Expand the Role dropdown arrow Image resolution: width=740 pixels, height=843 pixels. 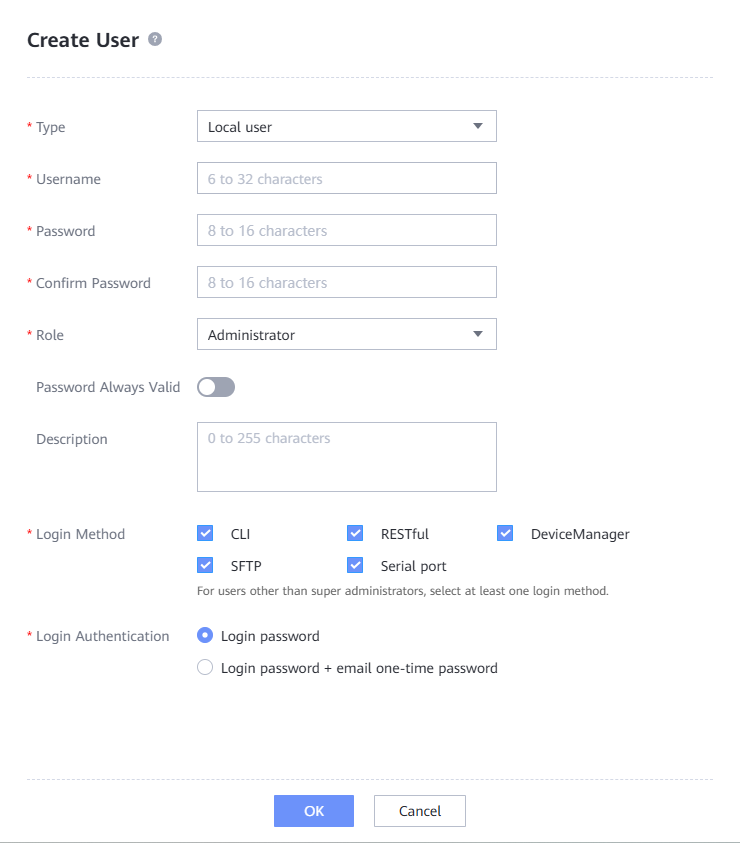pyautogui.click(x=477, y=334)
